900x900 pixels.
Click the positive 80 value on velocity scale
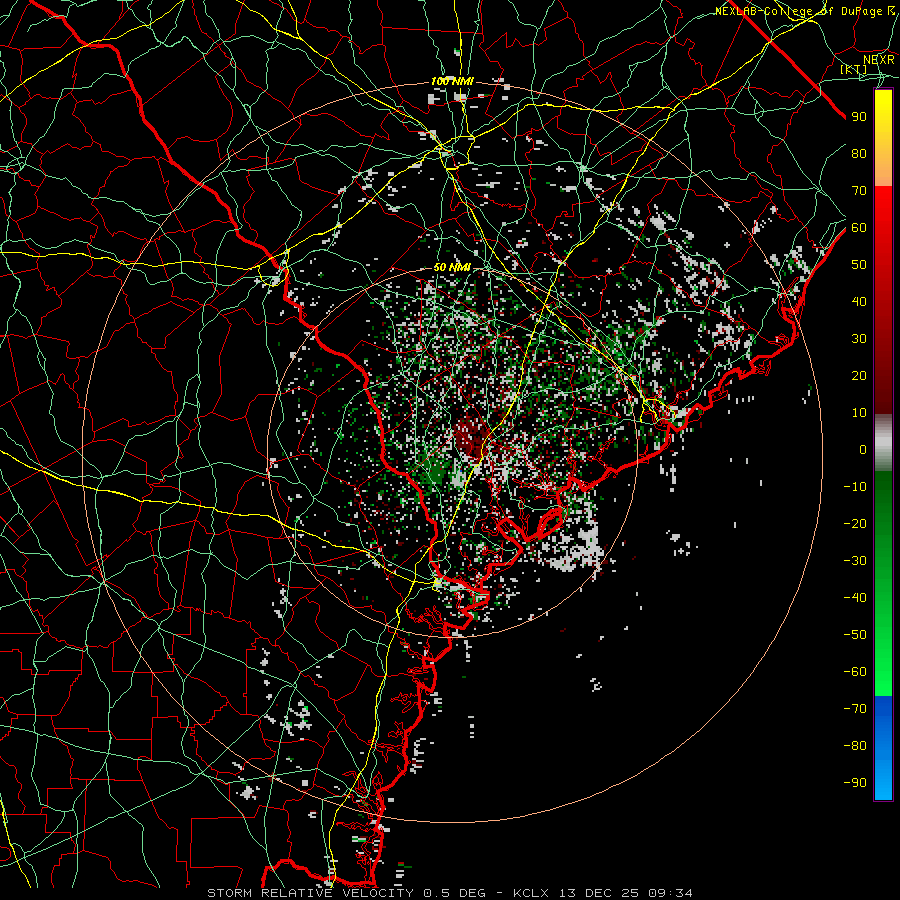(859, 153)
